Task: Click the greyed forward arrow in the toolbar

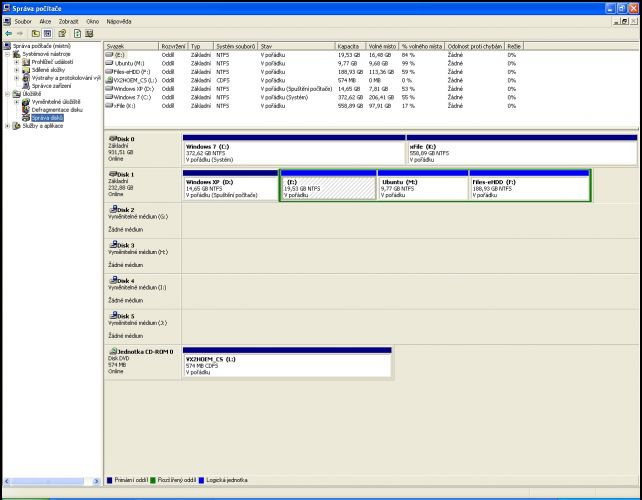Action: point(20,34)
